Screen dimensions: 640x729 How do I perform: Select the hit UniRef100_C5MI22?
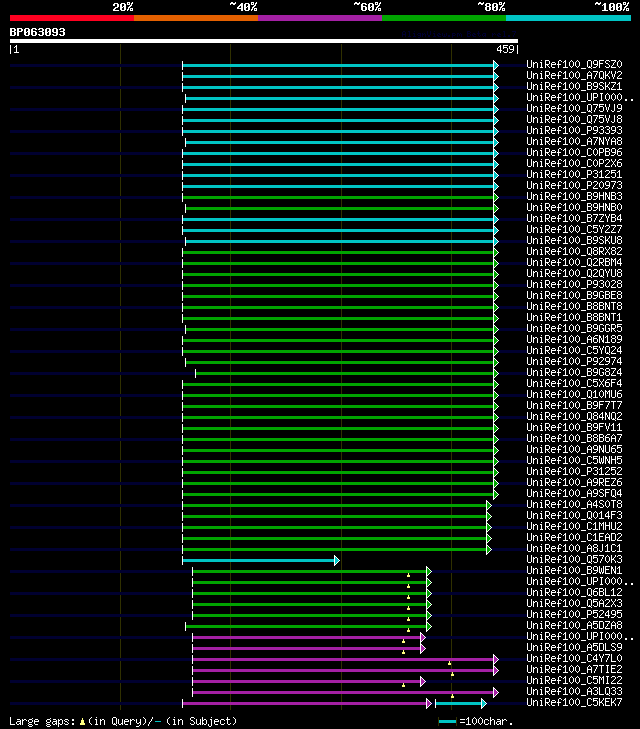click(574, 681)
